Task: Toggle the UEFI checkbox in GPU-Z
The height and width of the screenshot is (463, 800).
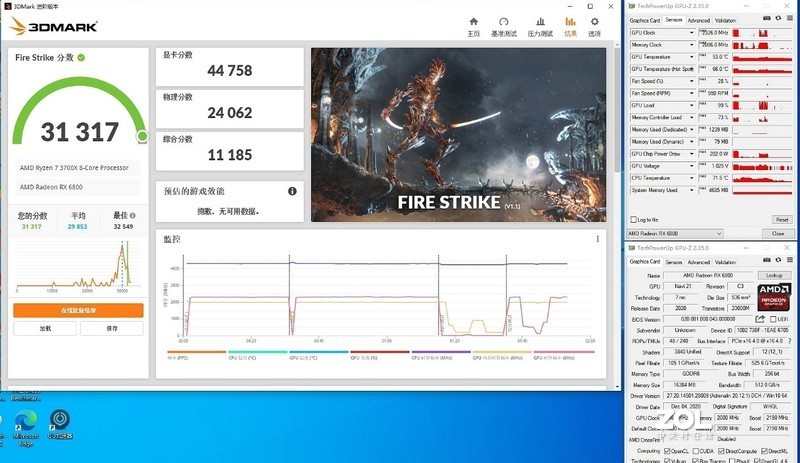Action: [773, 319]
